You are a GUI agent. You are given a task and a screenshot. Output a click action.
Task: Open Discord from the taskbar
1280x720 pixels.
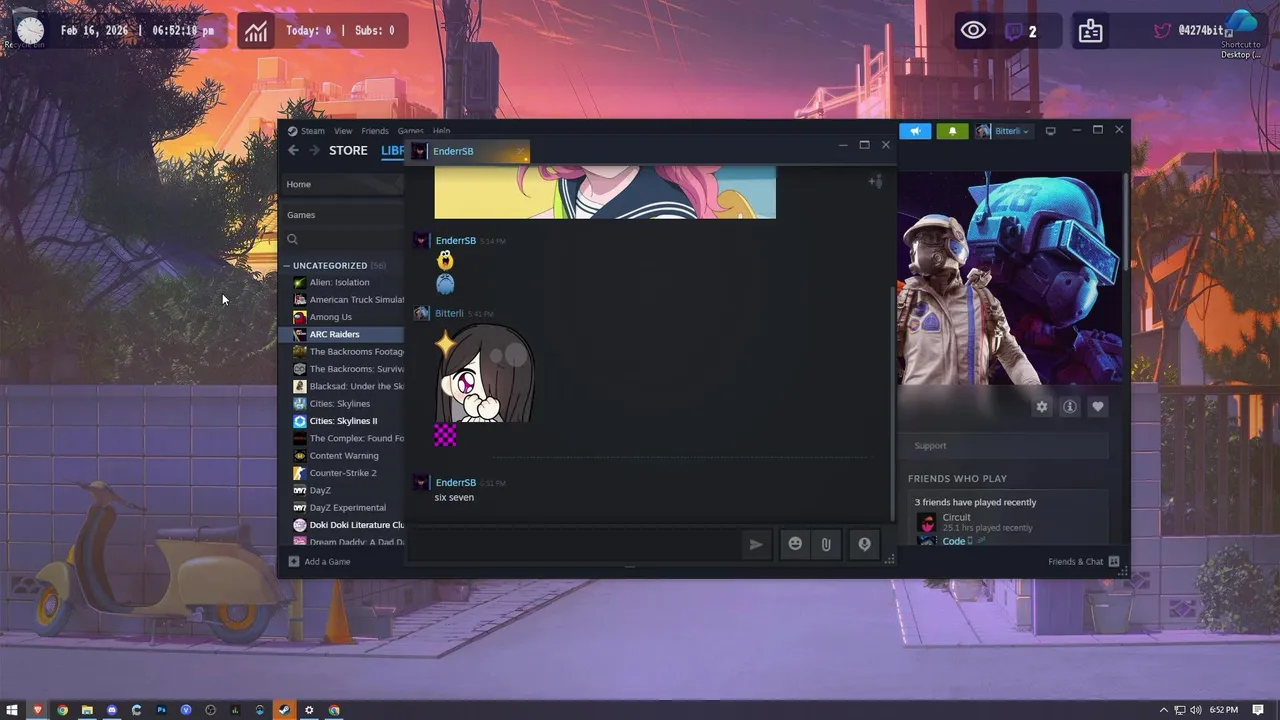pyautogui.click(x=112, y=710)
